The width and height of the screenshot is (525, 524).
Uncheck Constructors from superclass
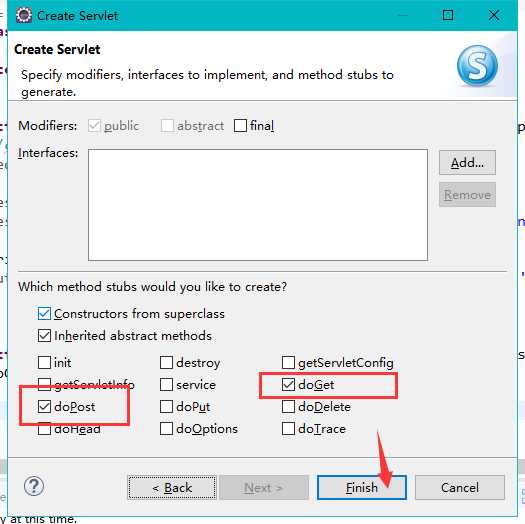point(44,314)
